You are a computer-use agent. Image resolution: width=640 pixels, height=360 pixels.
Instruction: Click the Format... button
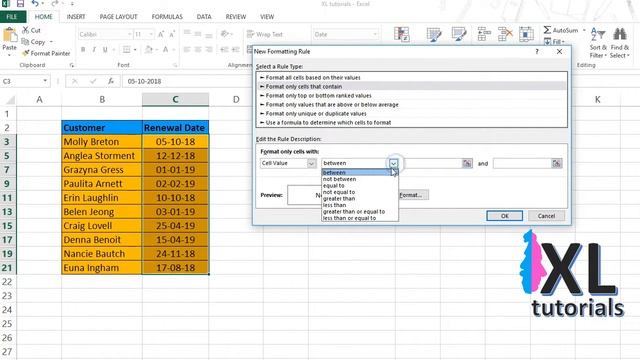point(412,195)
